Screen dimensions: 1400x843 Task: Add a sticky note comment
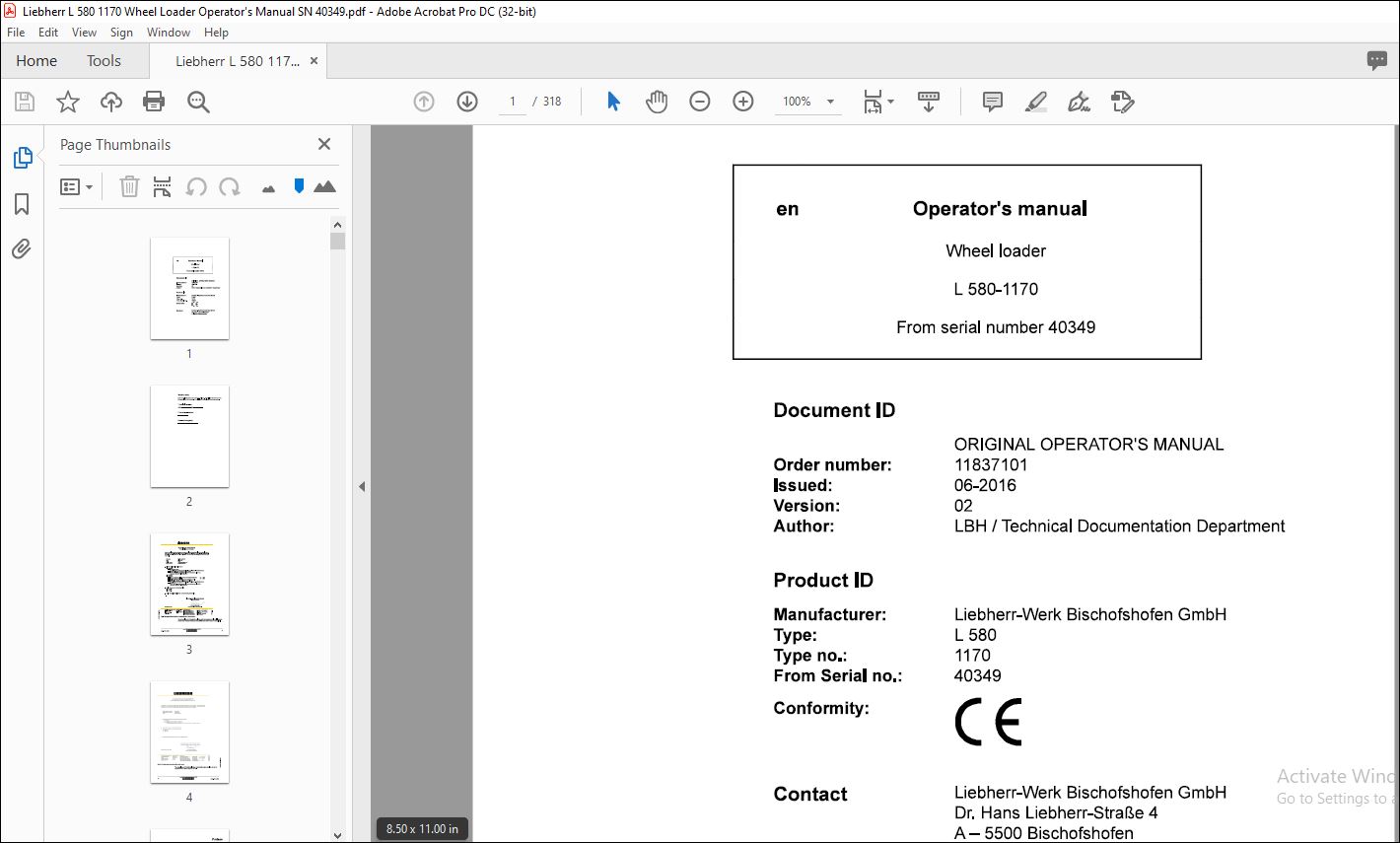[x=993, y=102]
